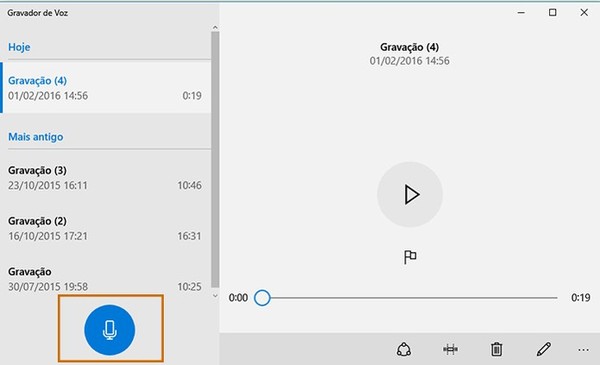Viewport: 600px width, 365px height.
Task: Click the 0:00 elapsed time label
Action: [x=238, y=298]
